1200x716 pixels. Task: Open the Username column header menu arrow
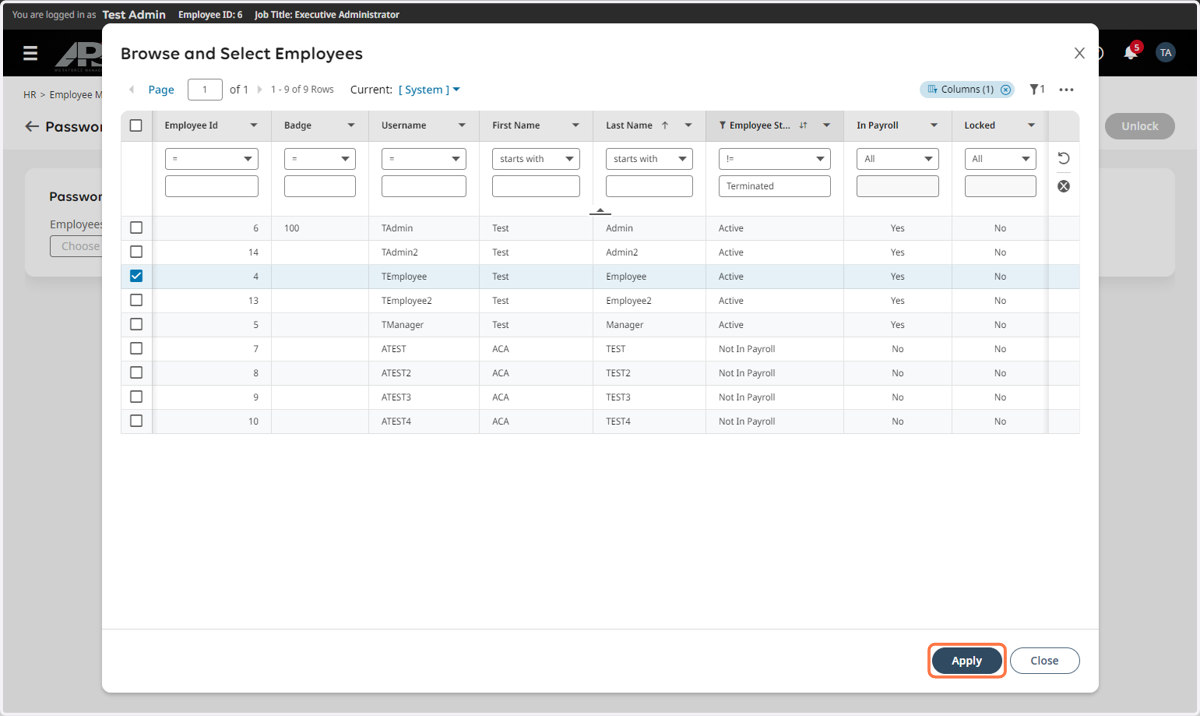pyautogui.click(x=462, y=126)
